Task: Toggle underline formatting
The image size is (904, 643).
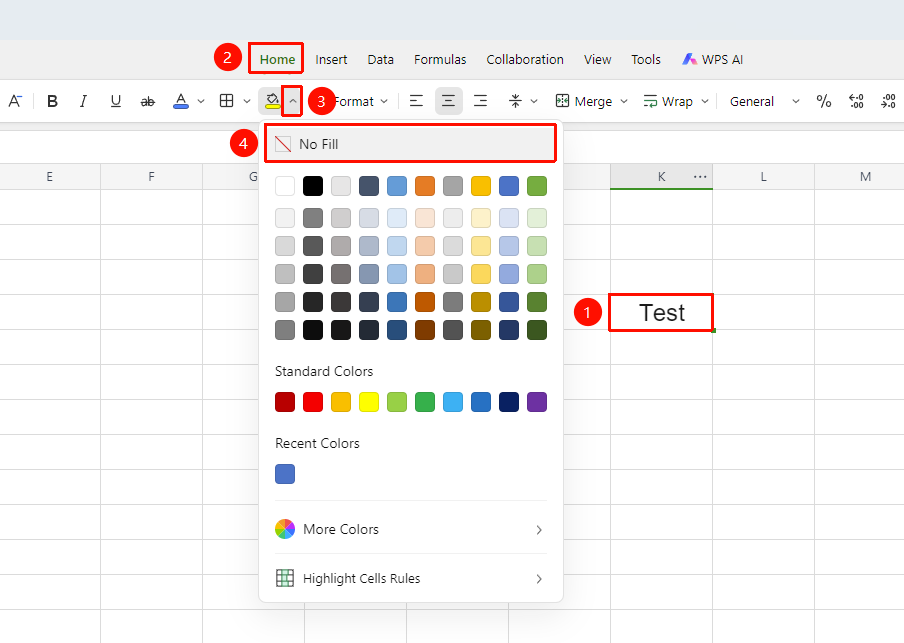Action: (115, 101)
